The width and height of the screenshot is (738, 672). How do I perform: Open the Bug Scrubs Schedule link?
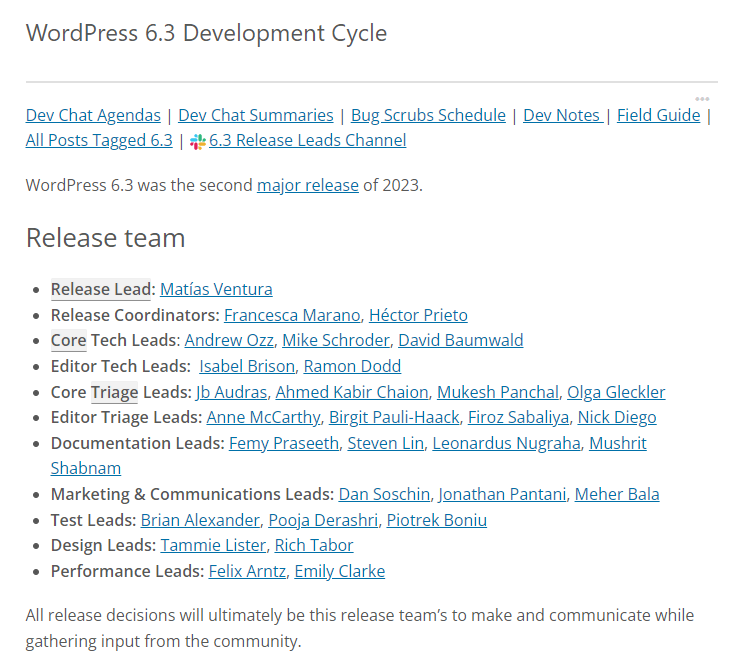(428, 115)
